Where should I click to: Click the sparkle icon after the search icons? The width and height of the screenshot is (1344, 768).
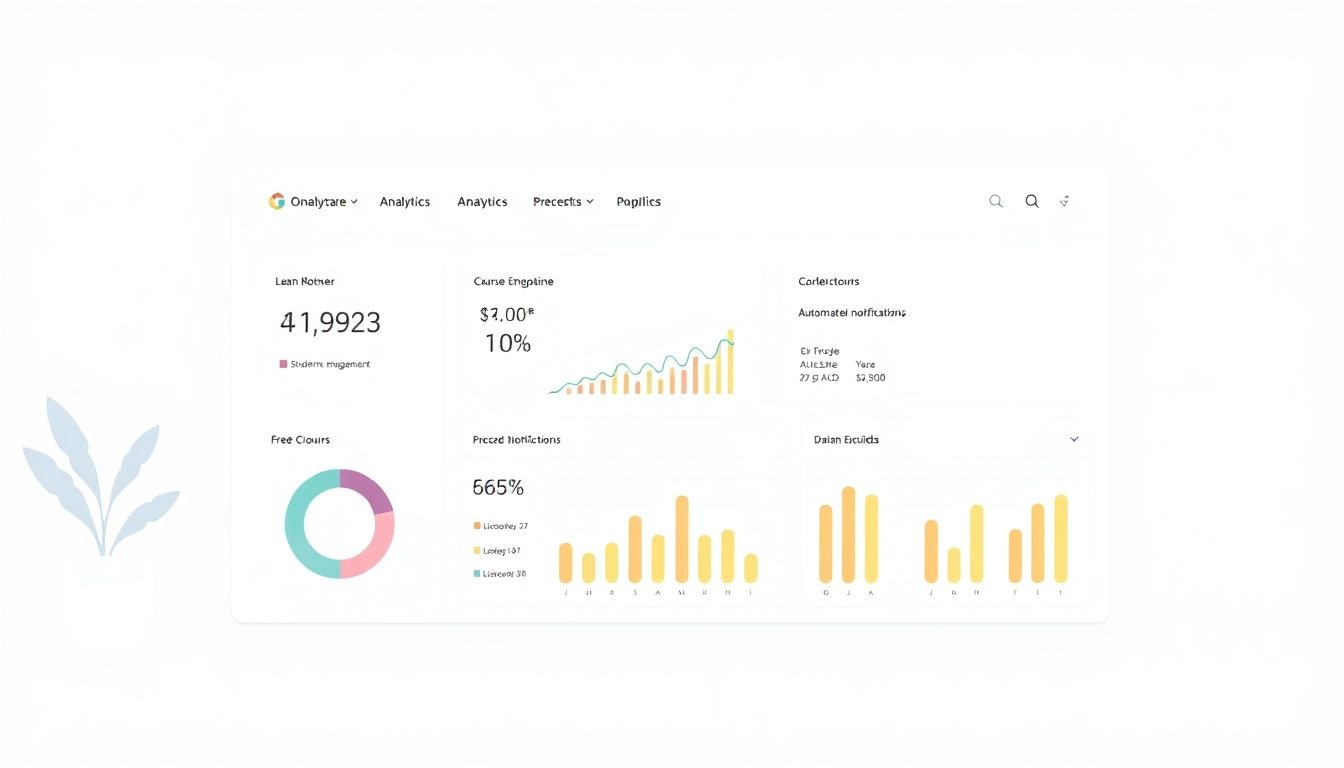[1065, 201]
